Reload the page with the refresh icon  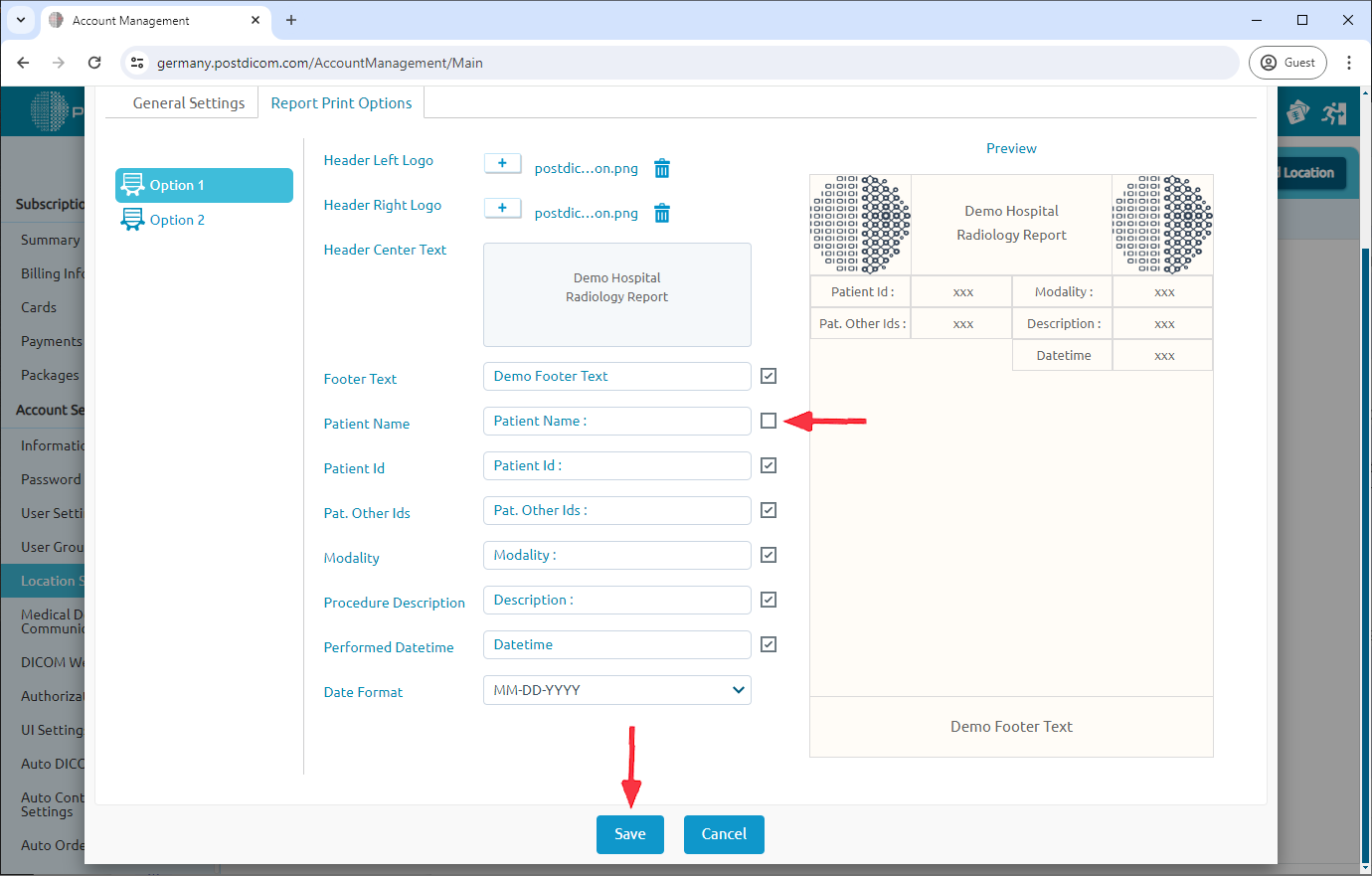[94, 62]
